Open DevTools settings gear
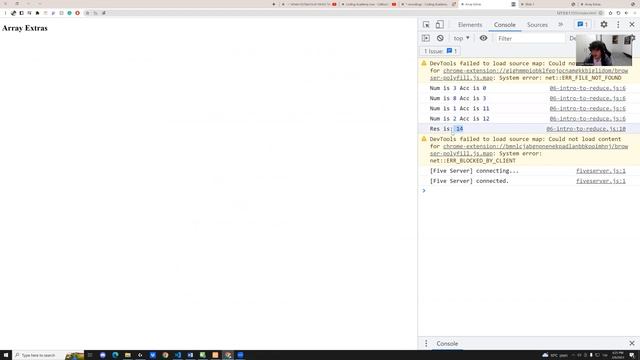Viewport: 640px width, 360px height. click(604, 24)
